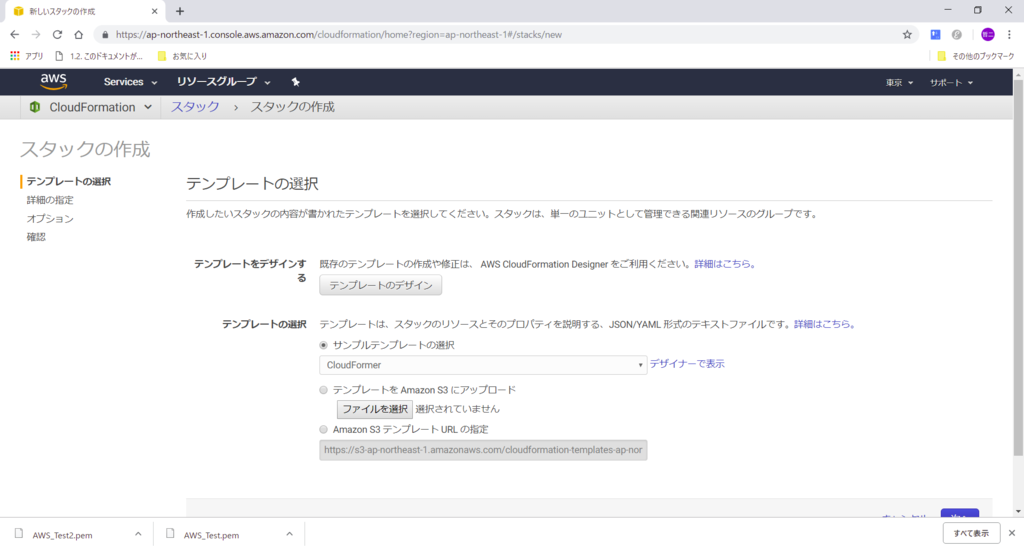Open the downloaded AWS_Test2.pem file

(x=63, y=535)
